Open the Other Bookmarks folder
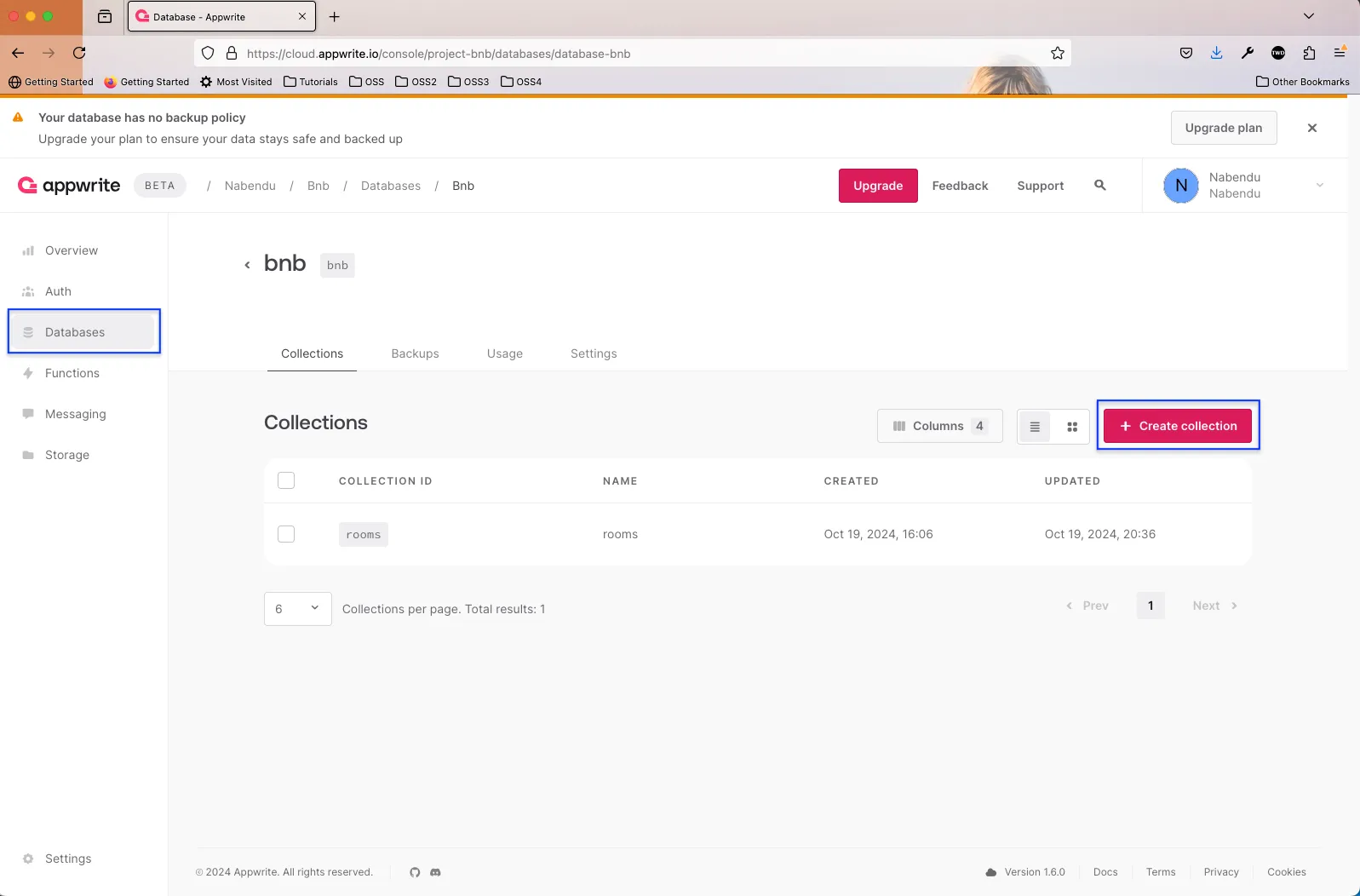This screenshot has width=1360, height=896. [1303, 82]
